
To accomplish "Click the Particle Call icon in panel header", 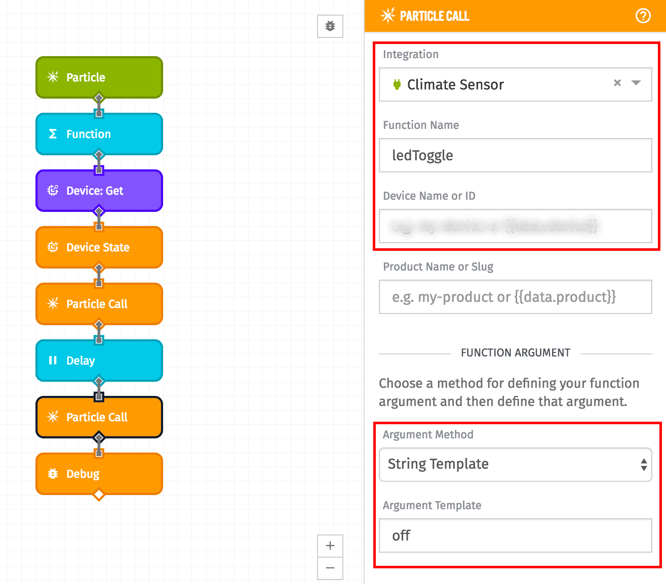I will click(388, 16).
